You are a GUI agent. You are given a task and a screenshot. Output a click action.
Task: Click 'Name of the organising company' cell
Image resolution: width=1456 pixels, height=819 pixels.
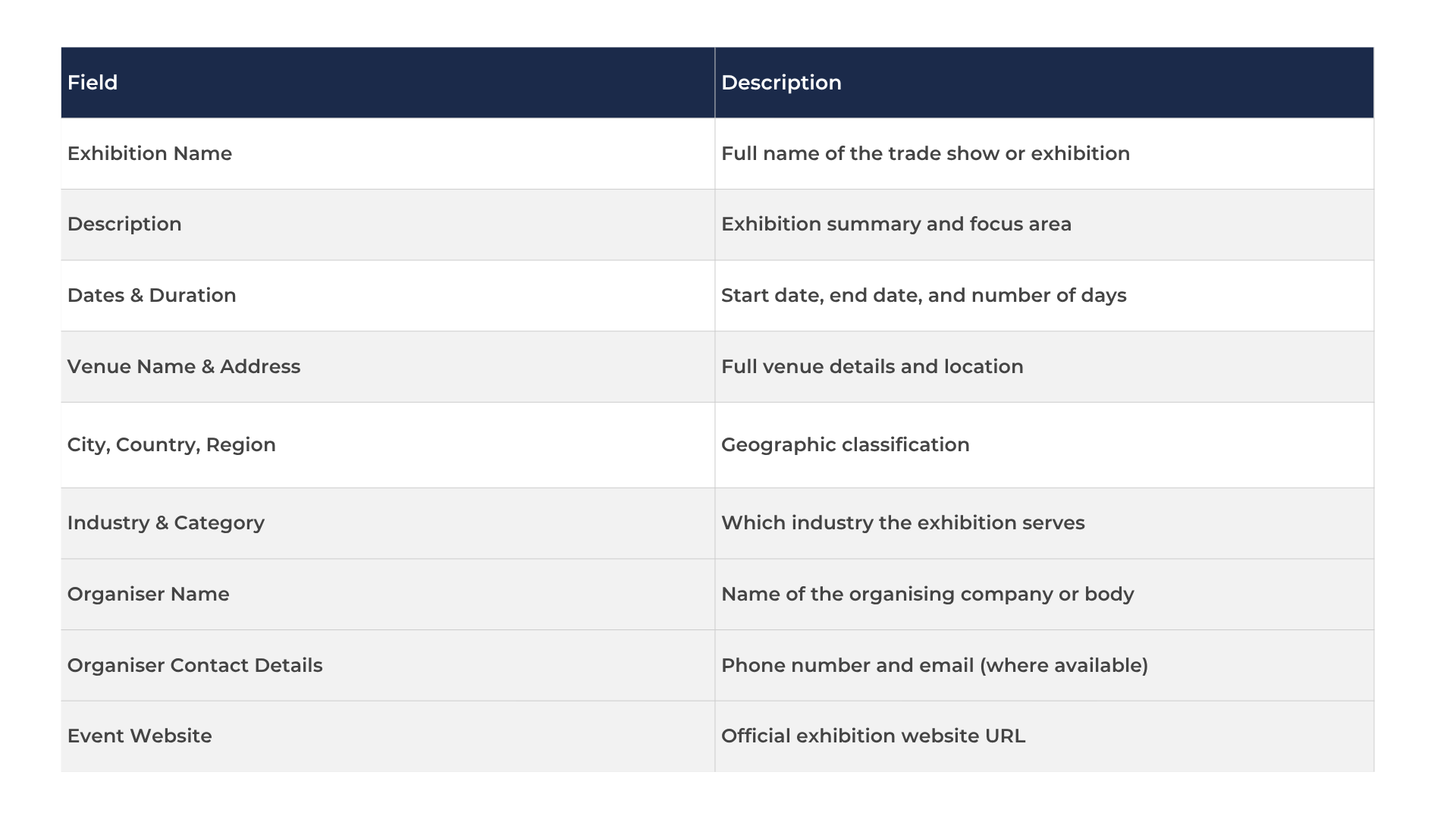(x=927, y=595)
